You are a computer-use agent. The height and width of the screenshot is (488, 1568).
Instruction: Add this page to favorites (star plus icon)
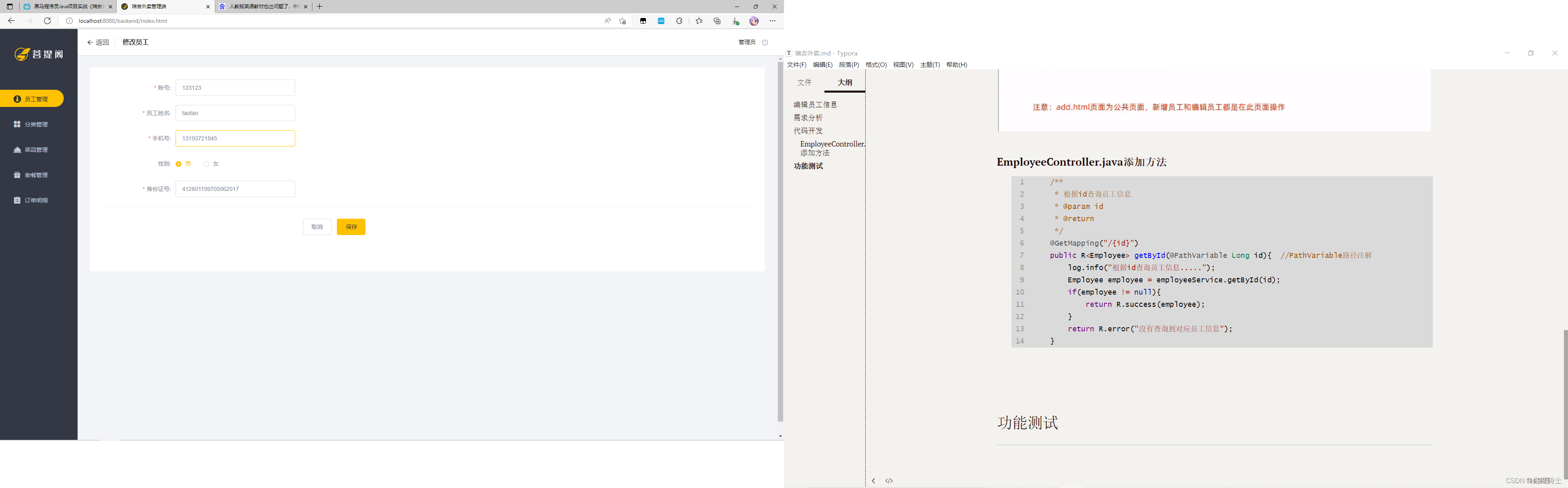point(623,21)
